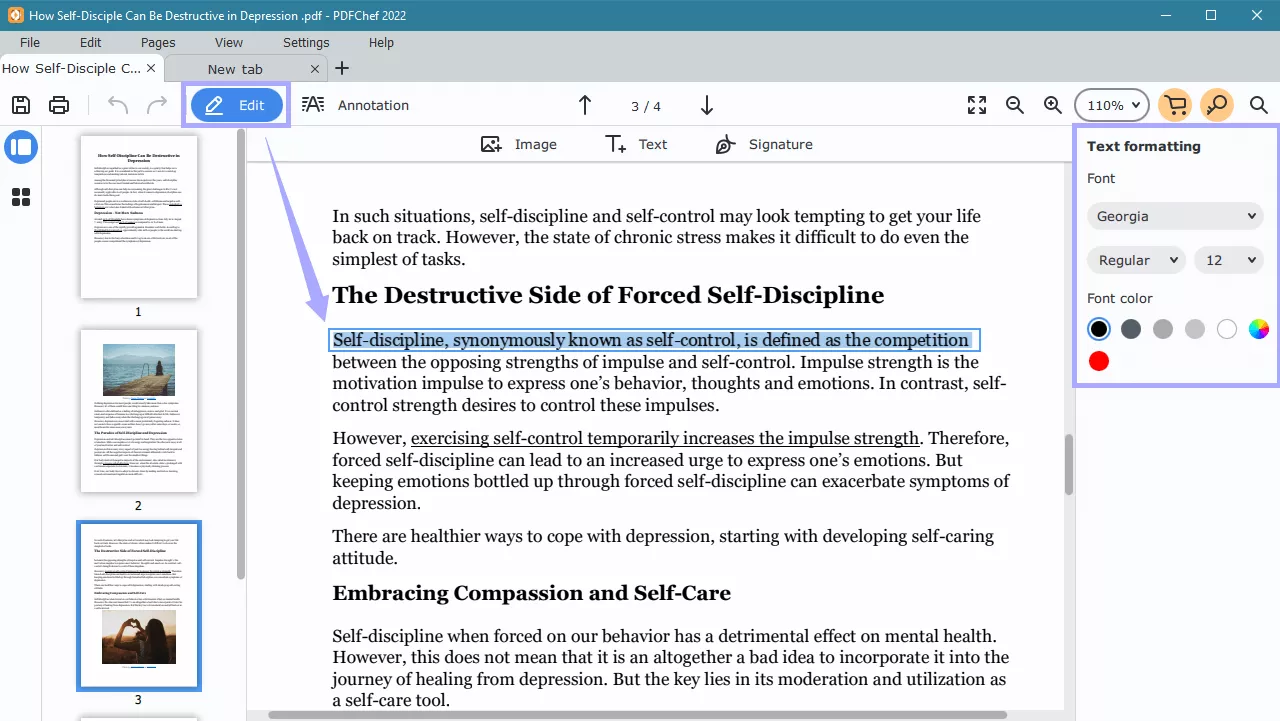Screen dimensions: 1280x721
Task: Open the search icon on the toolbar
Action: [x=1258, y=105]
